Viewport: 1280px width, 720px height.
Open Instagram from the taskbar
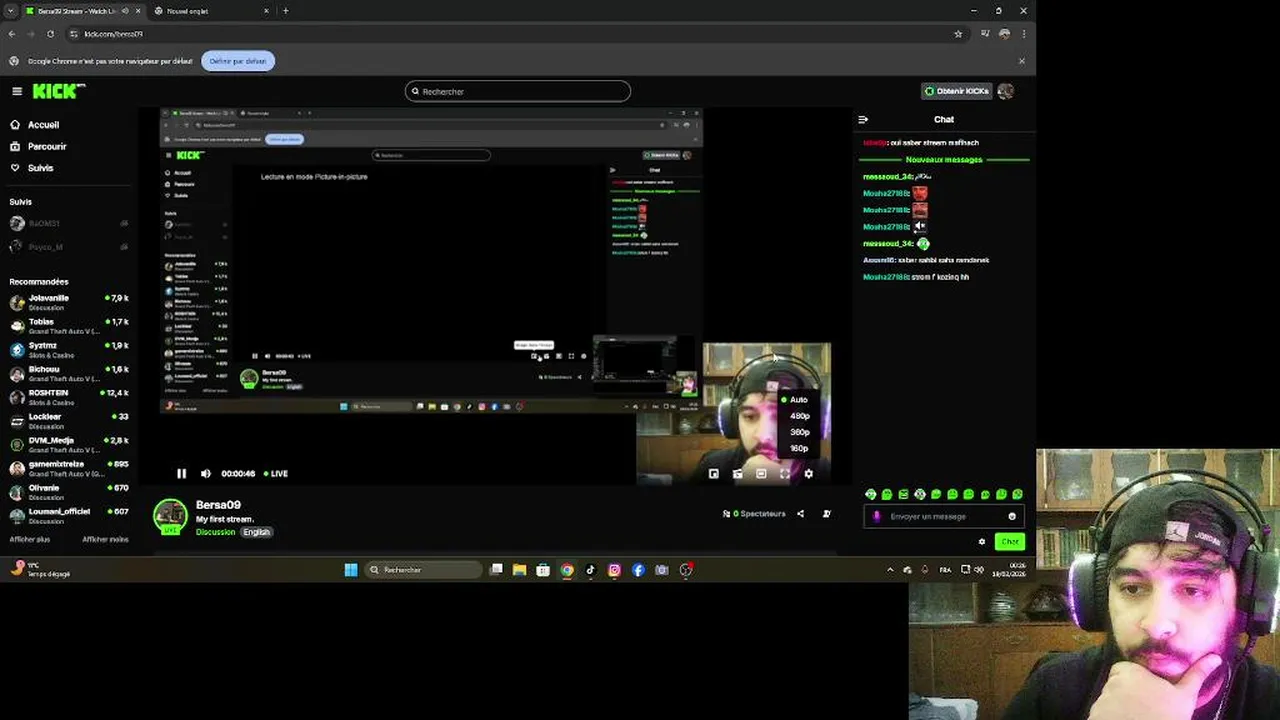[x=614, y=570]
